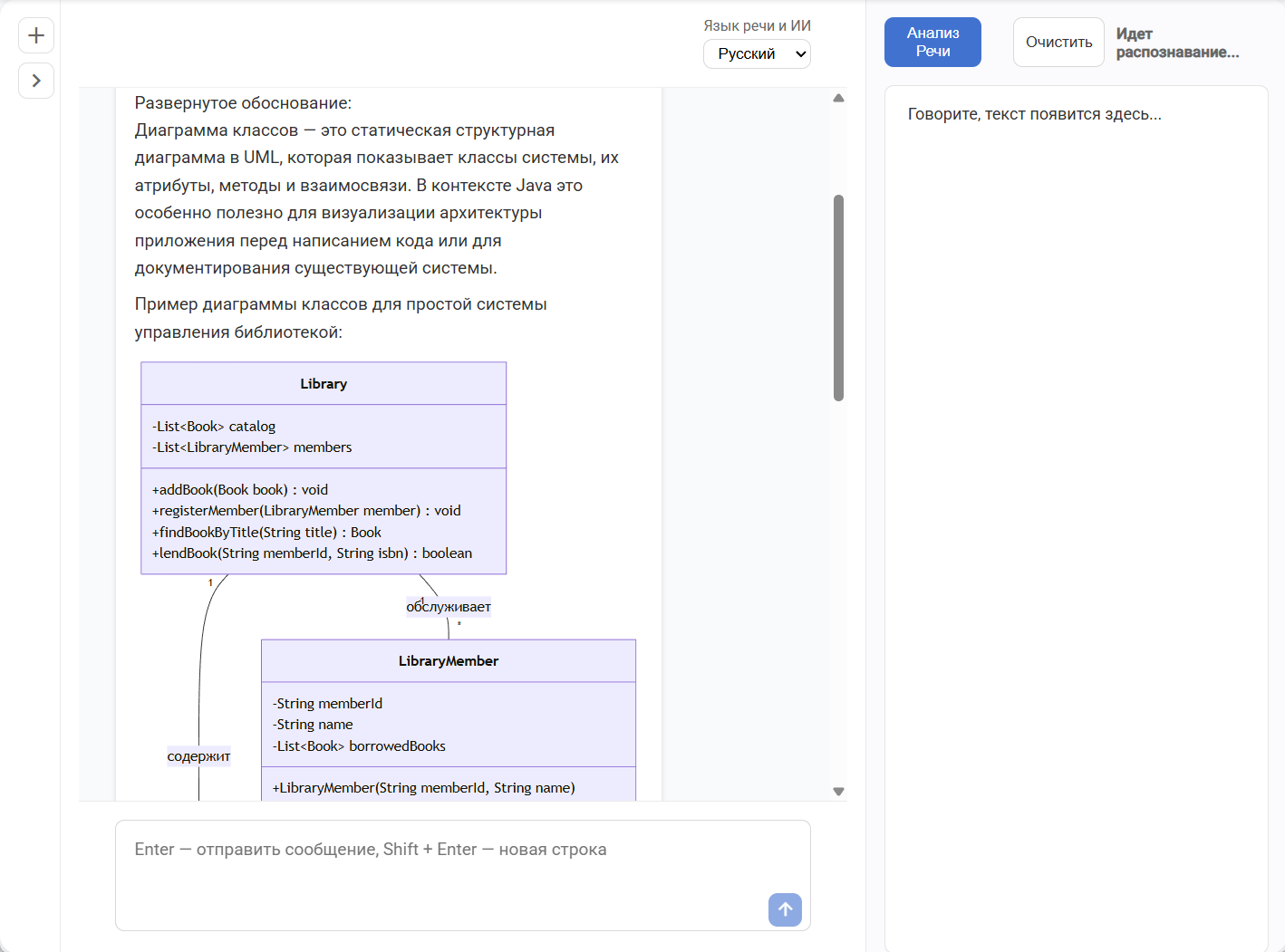Click the send message arrow icon

click(x=785, y=909)
